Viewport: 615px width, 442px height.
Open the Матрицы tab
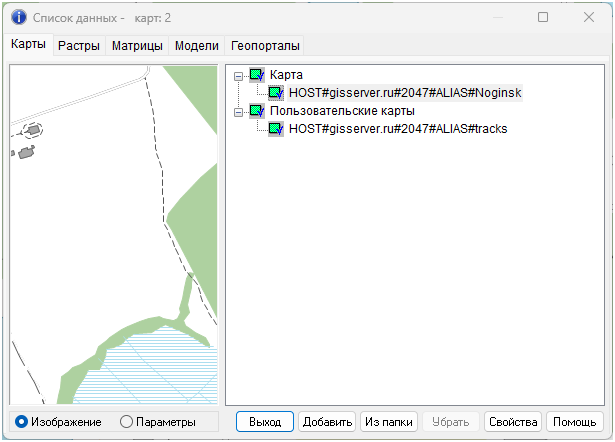click(x=137, y=46)
